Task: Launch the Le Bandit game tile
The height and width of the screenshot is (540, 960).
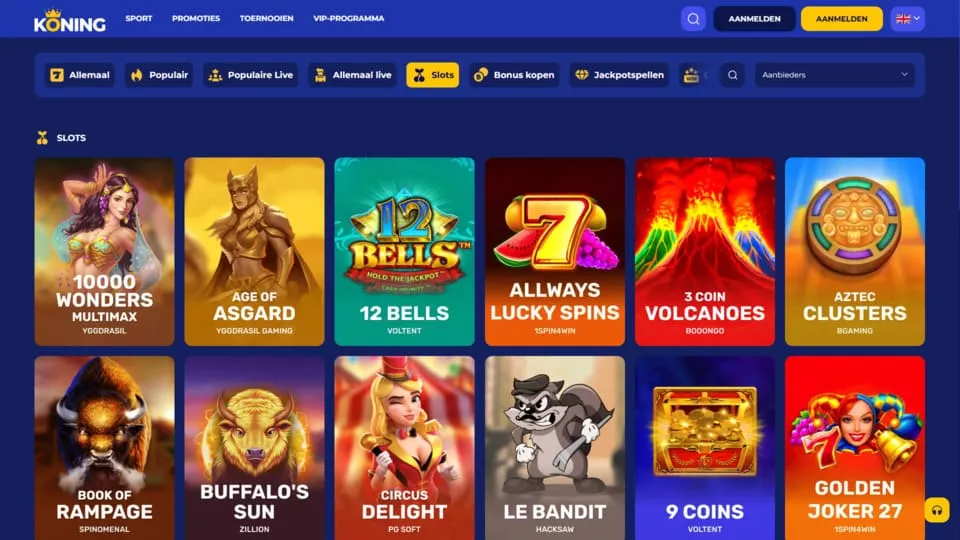Action: (x=555, y=448)
